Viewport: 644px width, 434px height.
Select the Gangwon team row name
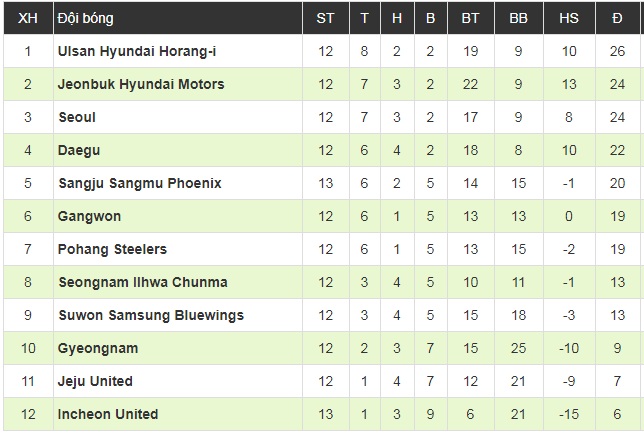(x=87, y=216)
